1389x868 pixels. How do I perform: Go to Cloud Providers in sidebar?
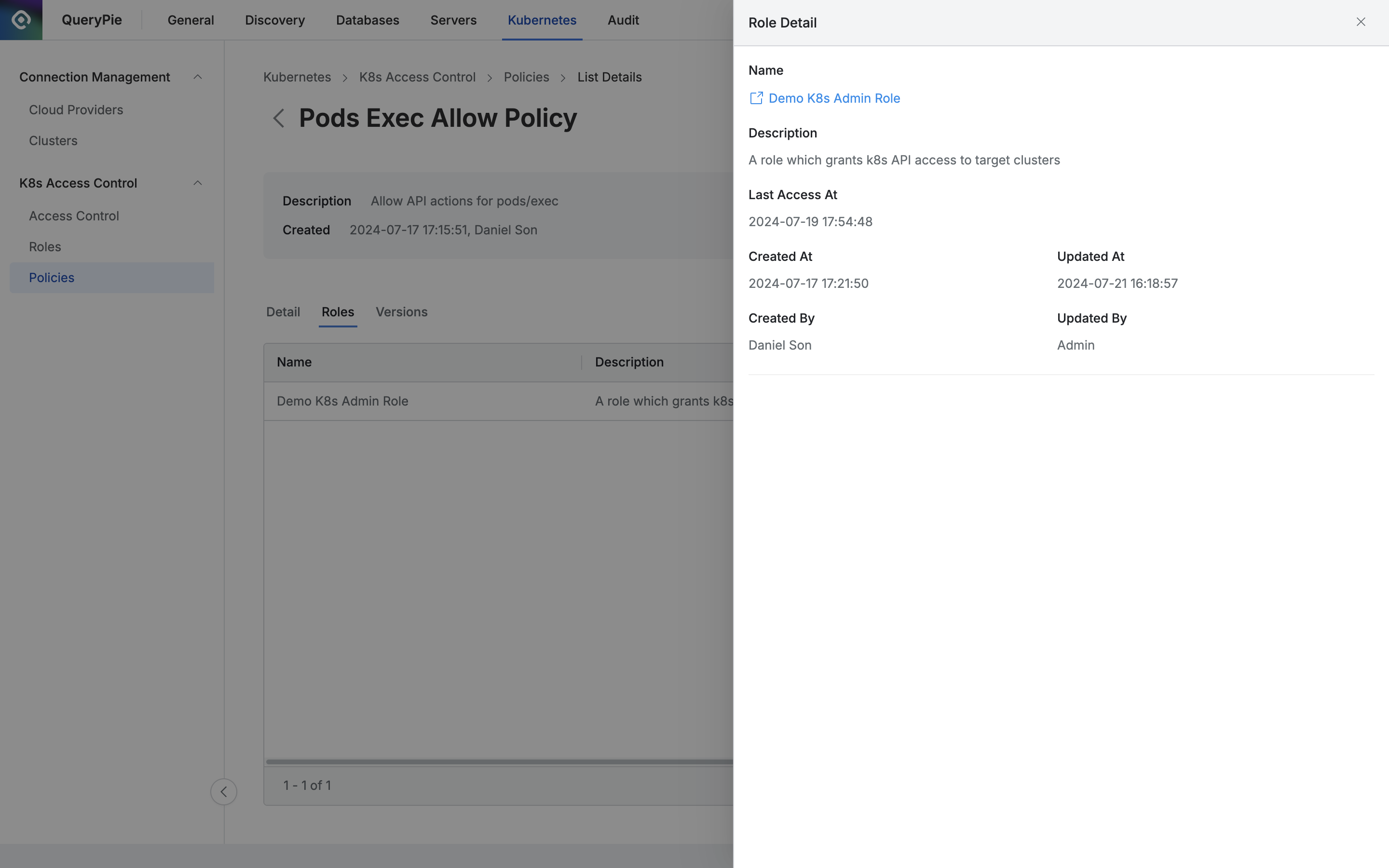[x=76, y=109]
